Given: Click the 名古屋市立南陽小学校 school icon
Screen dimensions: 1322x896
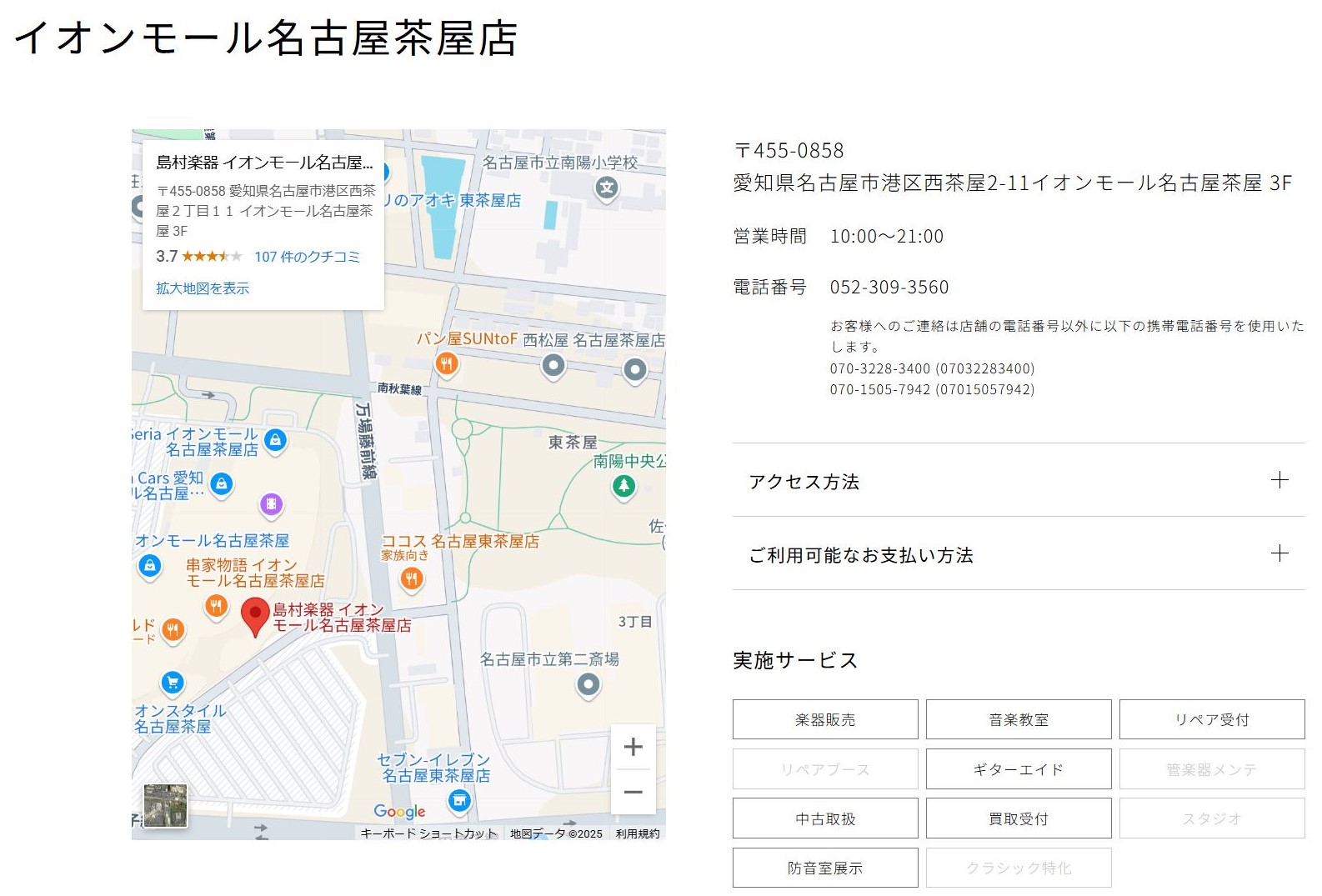Looking at the screenshot, I should [607, 188].
